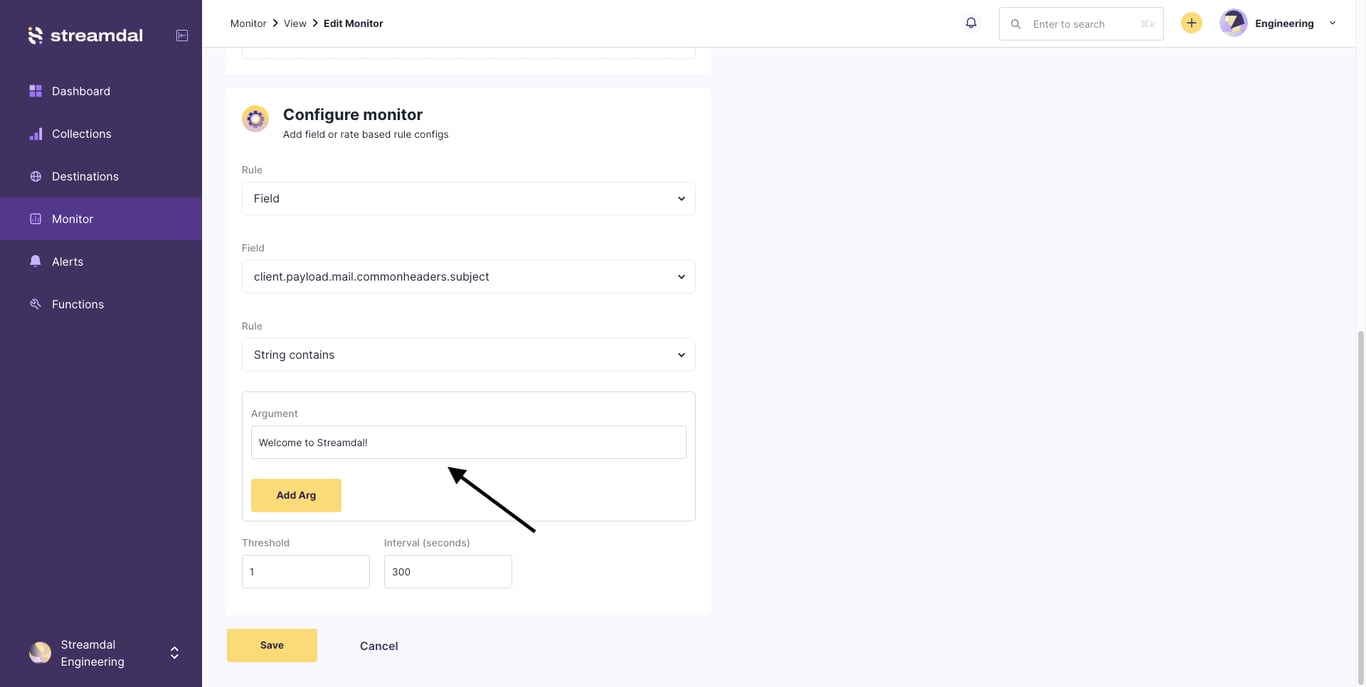The height and width of the screenshot is (687, 1366).
Task: Expand the Engineering account menu chevron
Action: point(1332,23)
